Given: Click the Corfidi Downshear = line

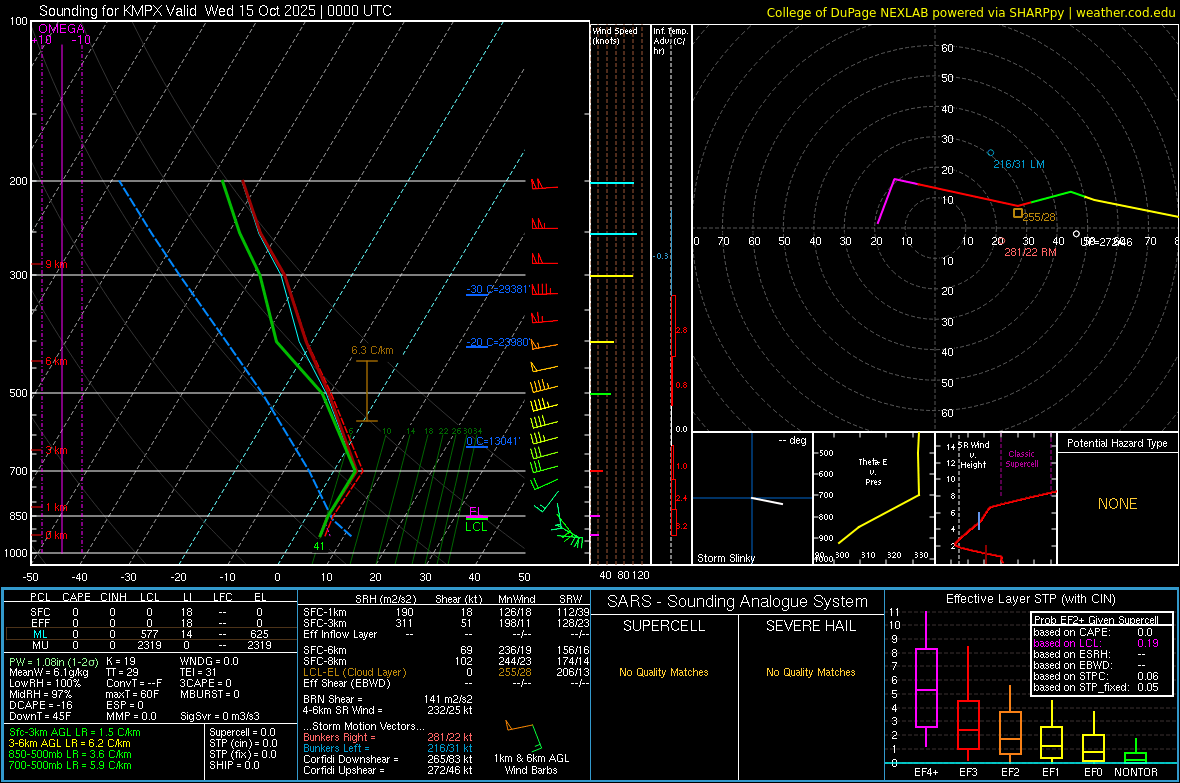Looking at the screenshot, I should pyautogui.click(x=388, y=759).
